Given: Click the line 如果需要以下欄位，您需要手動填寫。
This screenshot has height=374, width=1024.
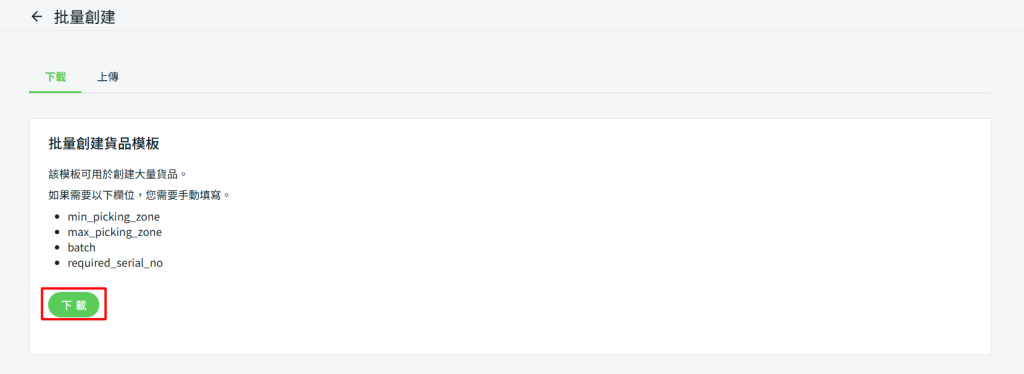Looking at the screenshot, I should pyautogui.click(x=140, y=195).
